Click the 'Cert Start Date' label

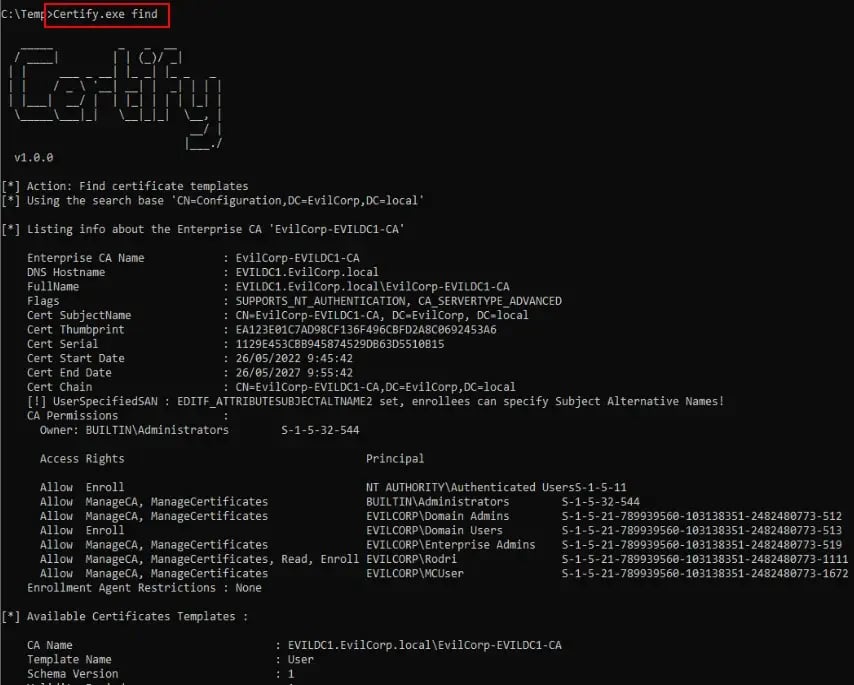pyautogui.click(x=76, y=358)
